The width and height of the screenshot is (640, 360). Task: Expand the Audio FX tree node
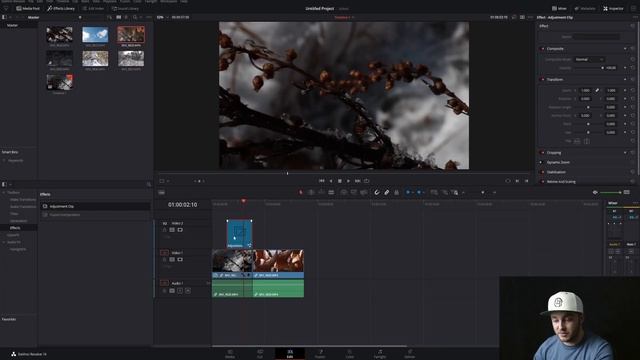pyautogui.click(x=4, y=242)
